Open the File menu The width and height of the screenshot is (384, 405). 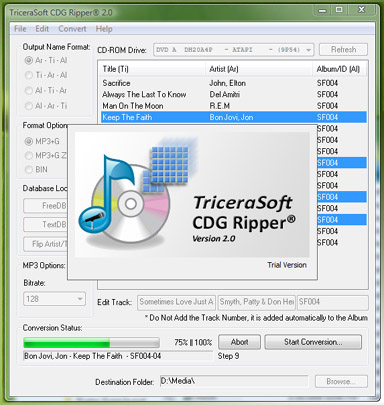click(x=20, y=29)
